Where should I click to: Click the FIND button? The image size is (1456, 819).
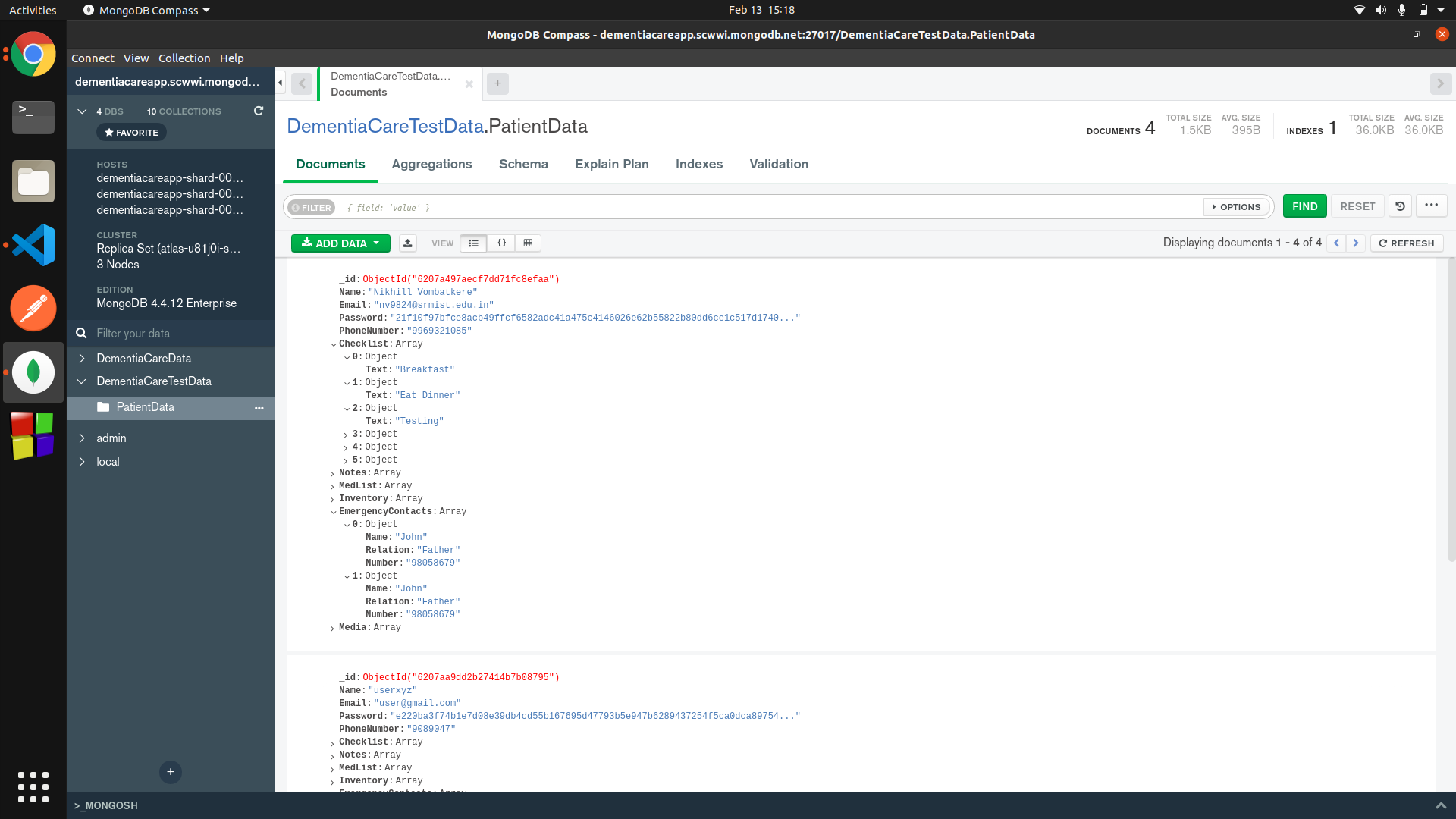pyautogui.click(x=1304, y=206)
